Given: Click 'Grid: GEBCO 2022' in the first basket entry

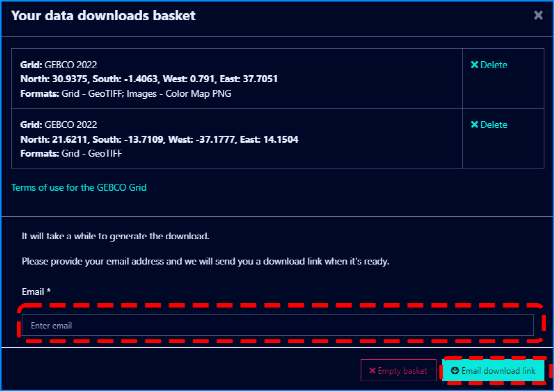Looking at the screenshot, I should pos(59,65).
